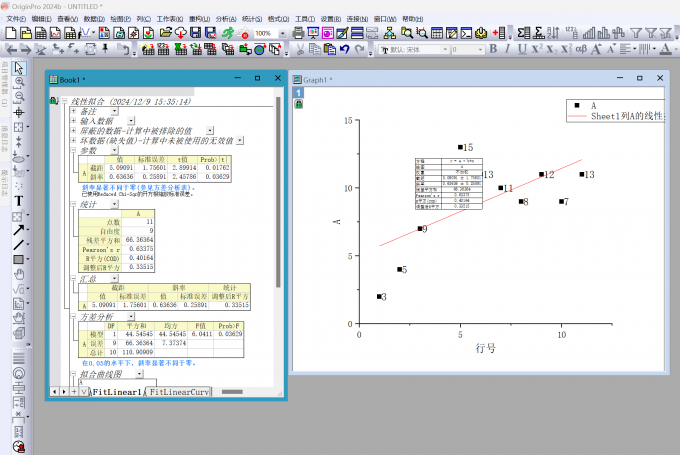Switch to the FitLinear1 sheet tab

click(116, 392)
